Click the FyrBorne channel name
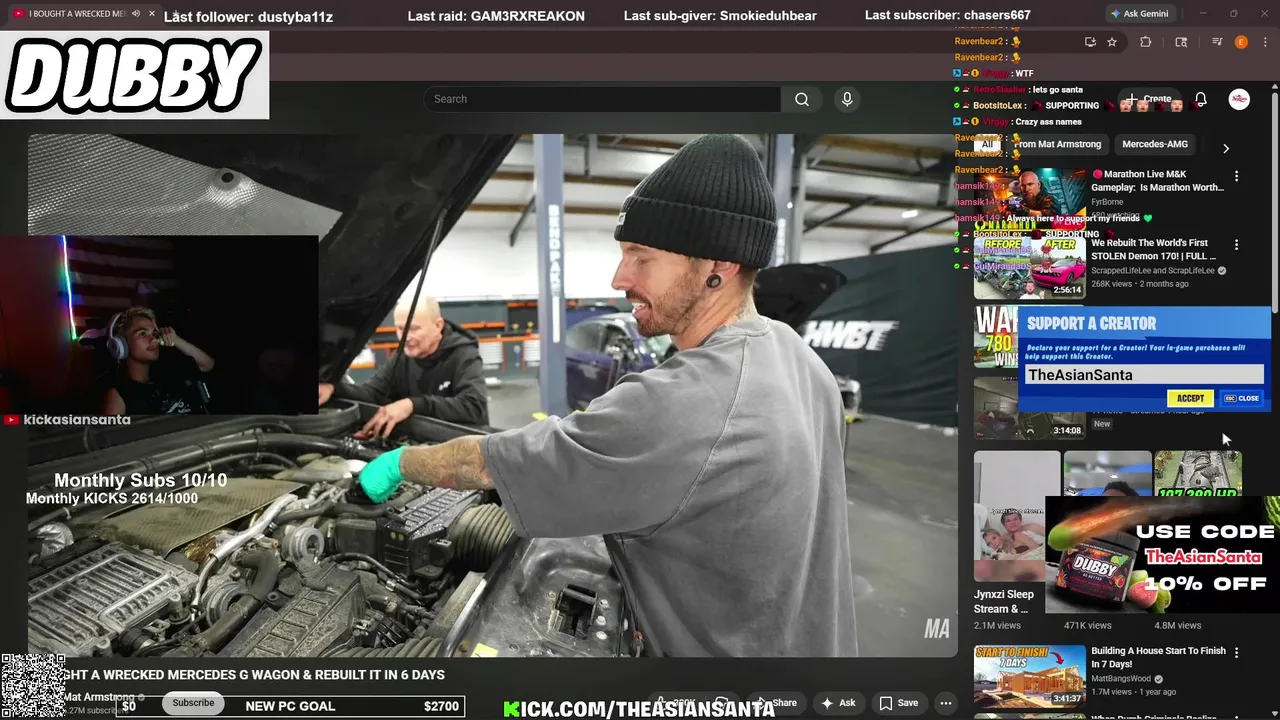1280x720 pixels. (x=1107, y=202)
